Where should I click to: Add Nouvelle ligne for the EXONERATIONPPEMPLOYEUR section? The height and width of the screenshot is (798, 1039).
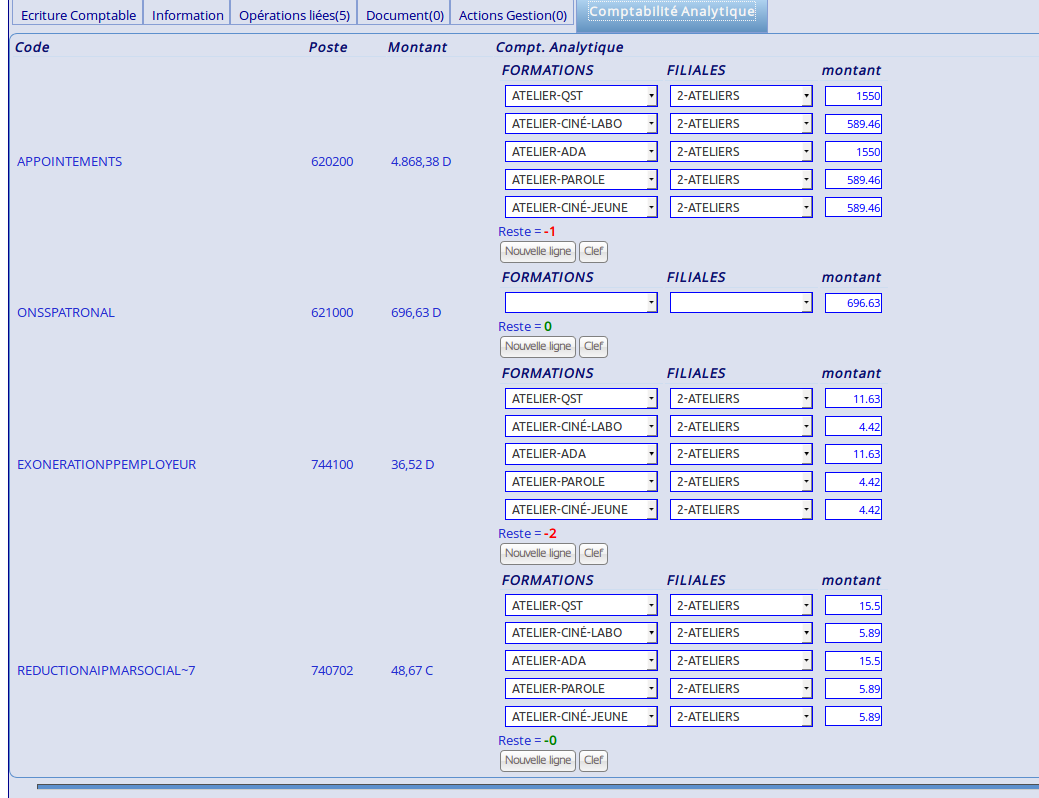[537, 554]
